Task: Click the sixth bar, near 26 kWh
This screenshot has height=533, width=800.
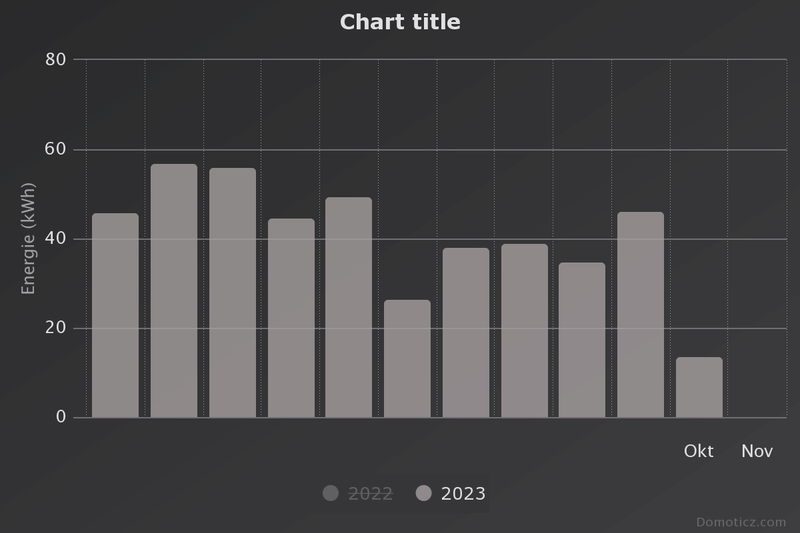Action: (407, 359)
